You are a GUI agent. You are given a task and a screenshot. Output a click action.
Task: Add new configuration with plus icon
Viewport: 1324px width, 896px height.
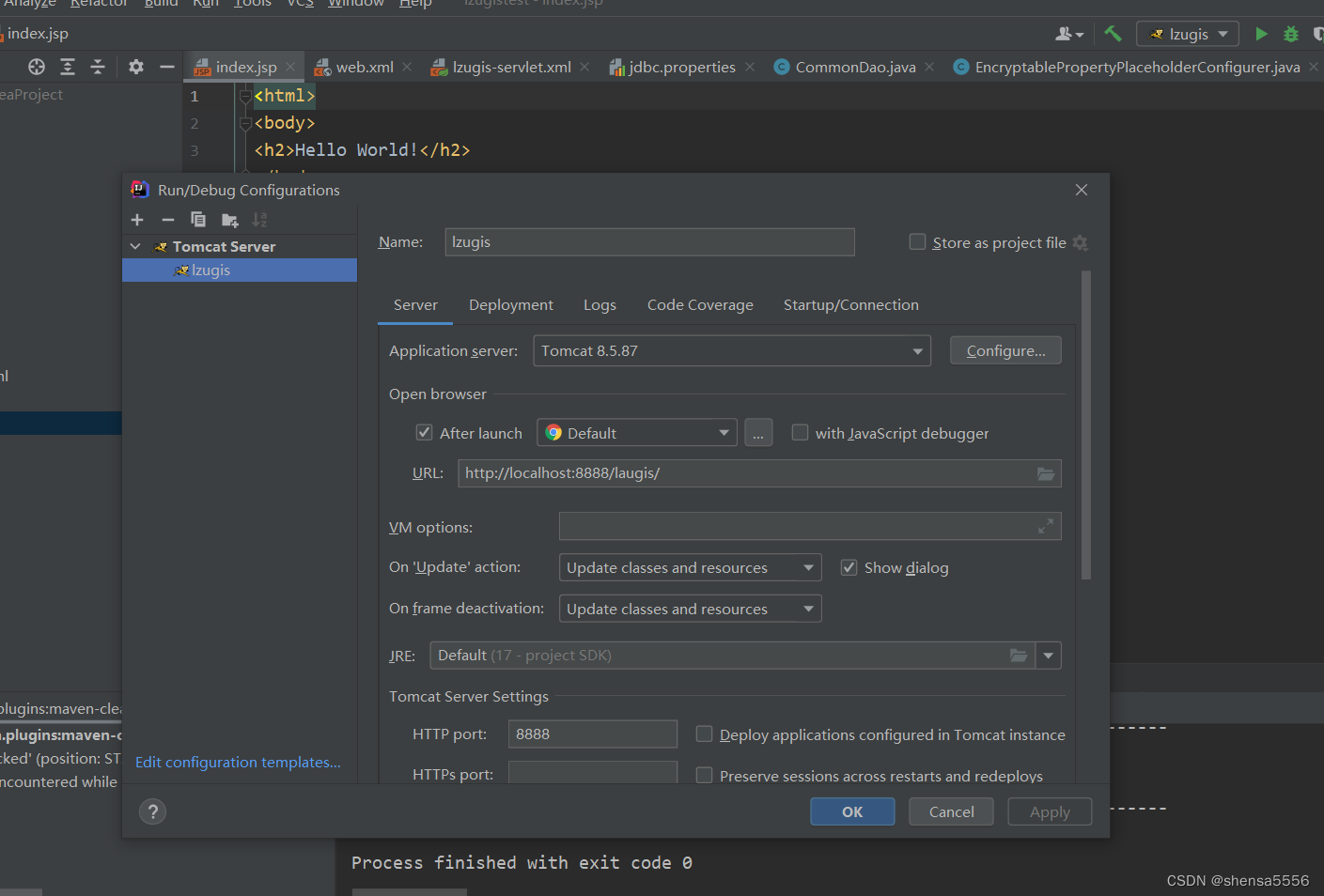pos(137,220)
